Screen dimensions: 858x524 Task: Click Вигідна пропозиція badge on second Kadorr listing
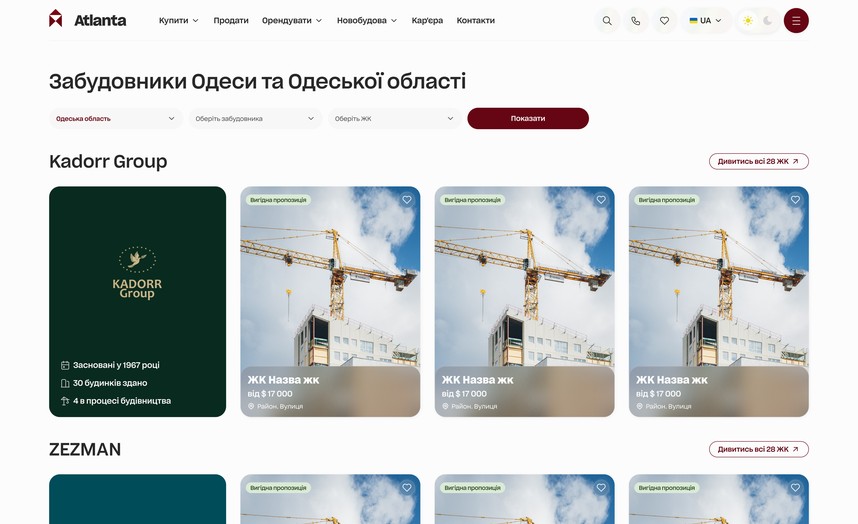pyautogui.click(x=472, y=200)
